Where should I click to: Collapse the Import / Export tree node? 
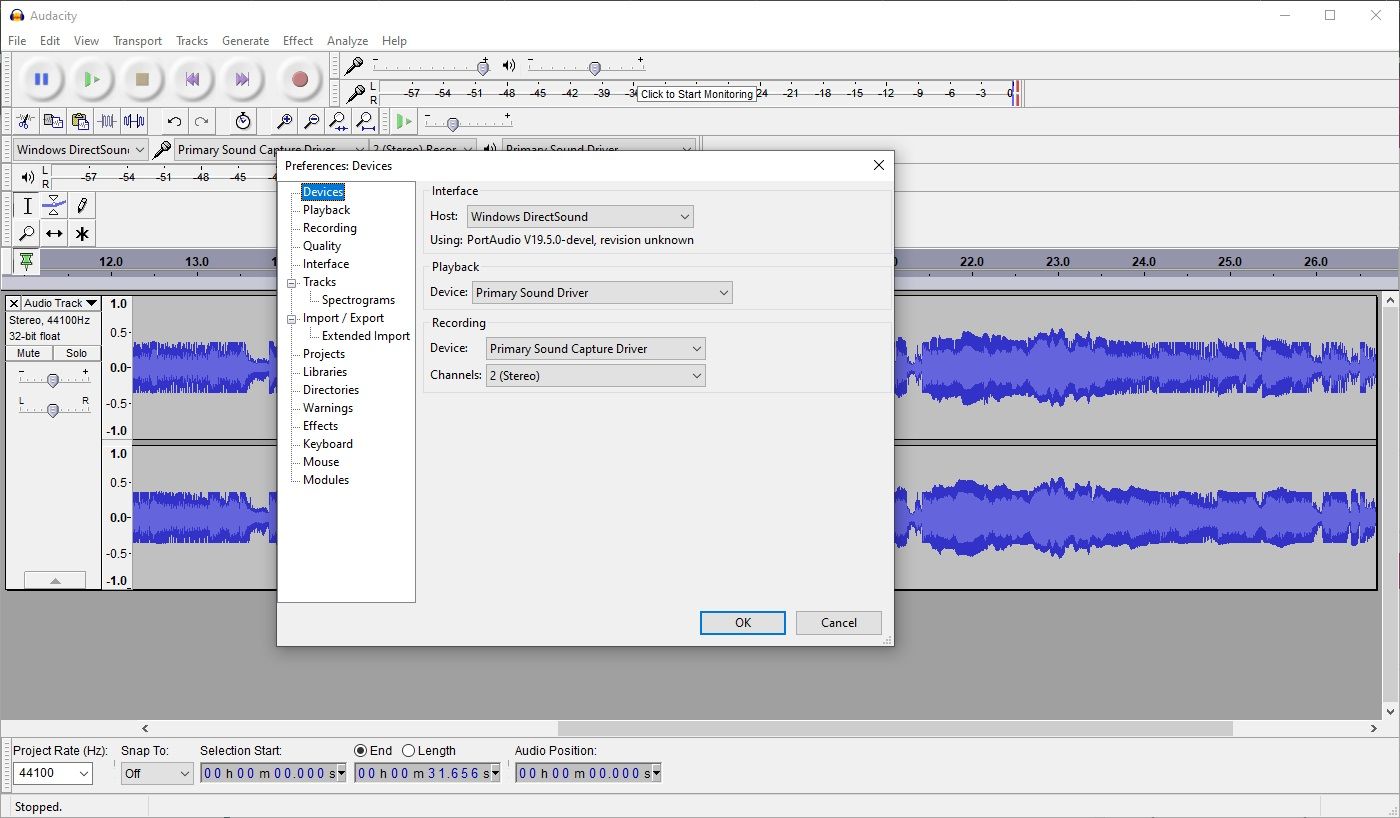[x=293, y=318]
